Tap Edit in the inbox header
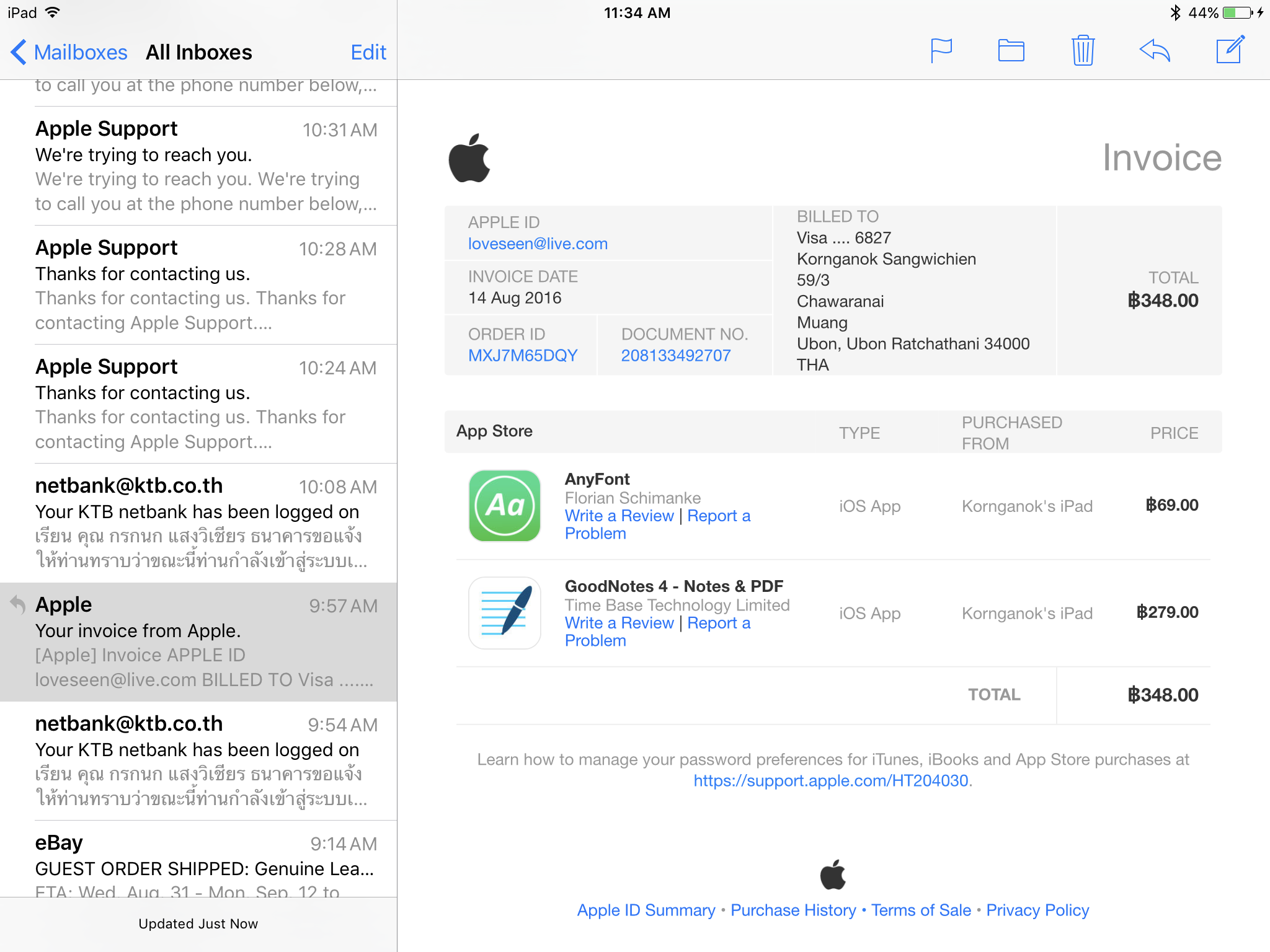Viewport: 1270px width, 952px height. [x=368, y=52]
